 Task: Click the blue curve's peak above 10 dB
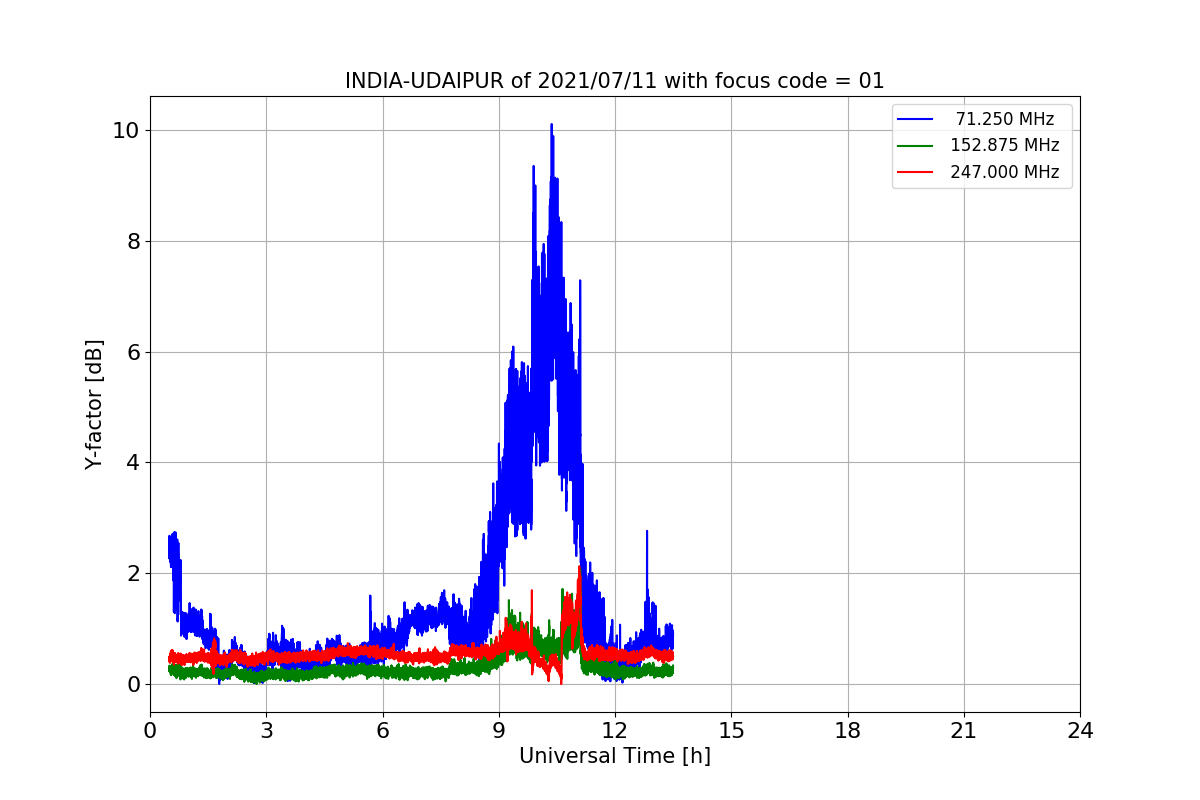[x=551, y=126]
